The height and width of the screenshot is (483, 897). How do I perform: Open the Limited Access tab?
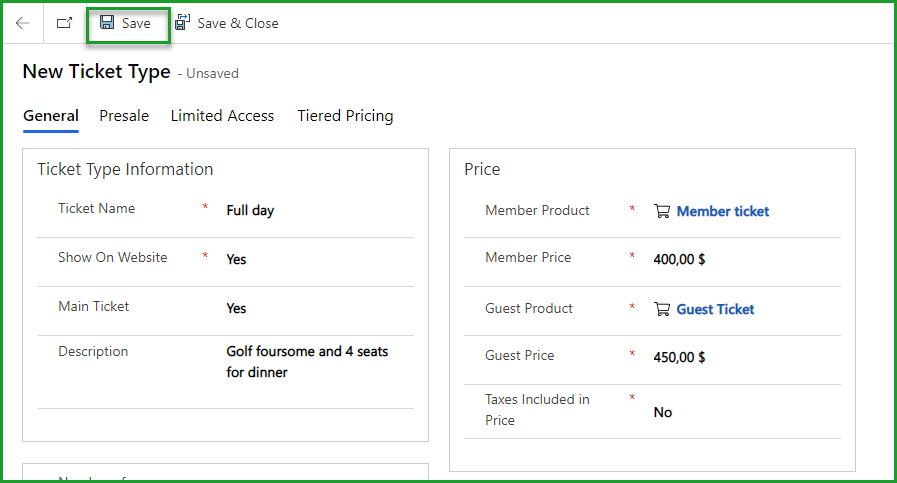(222, 116)
